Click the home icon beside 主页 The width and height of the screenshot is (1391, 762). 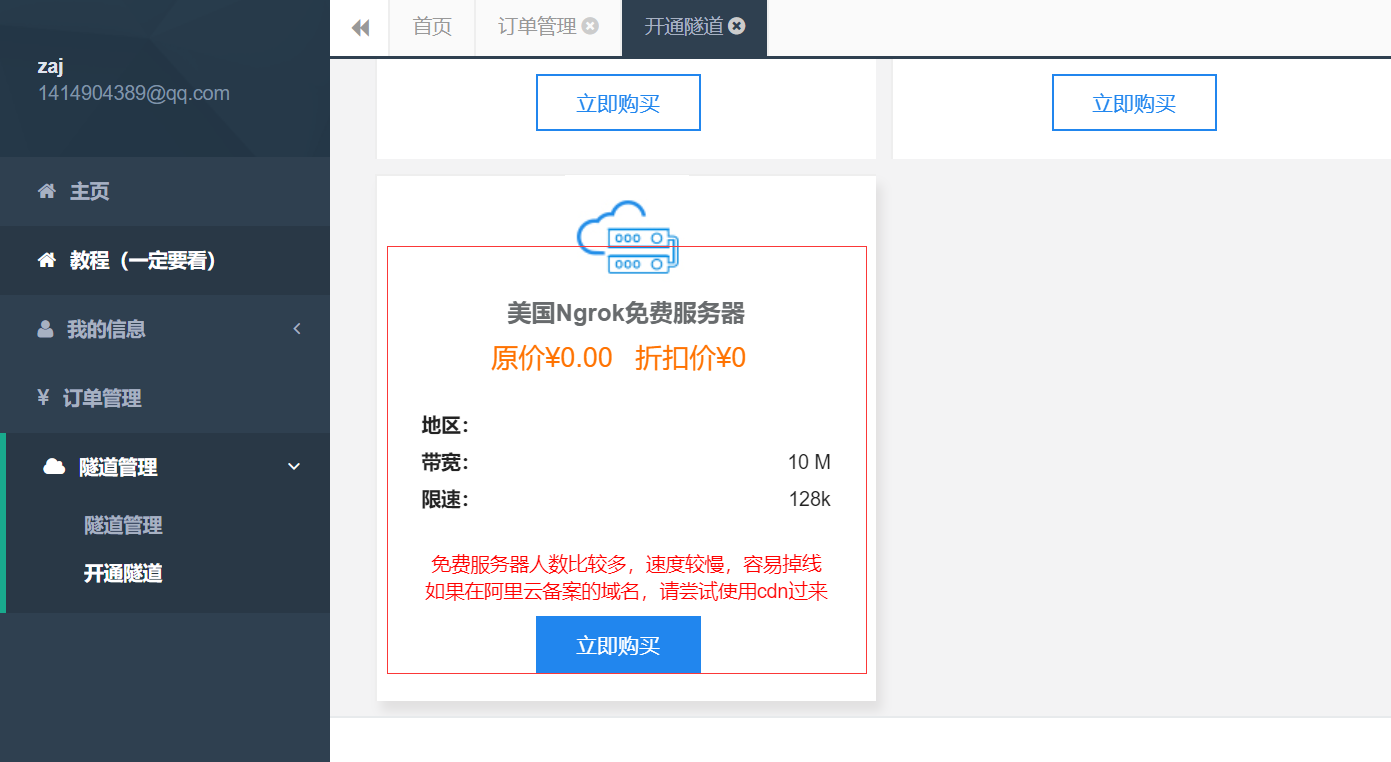click(46, 190)
